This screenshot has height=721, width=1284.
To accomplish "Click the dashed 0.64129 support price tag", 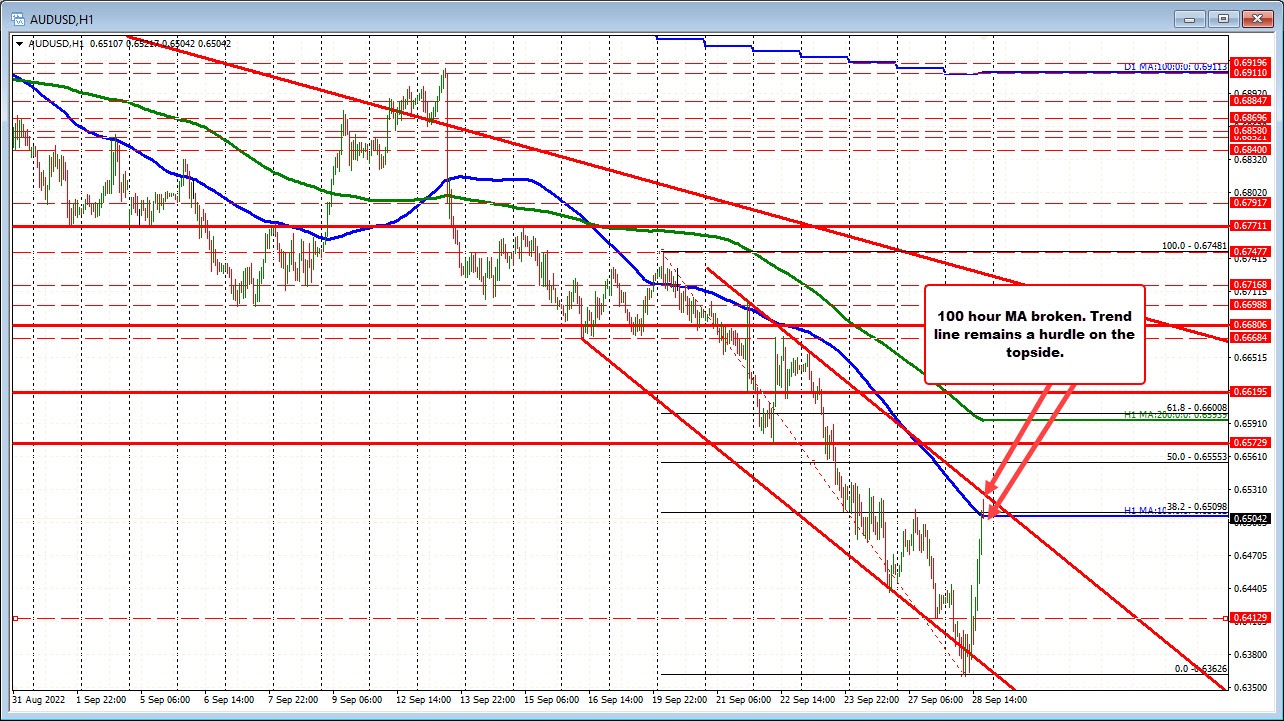I will [x=1252, y=617].
